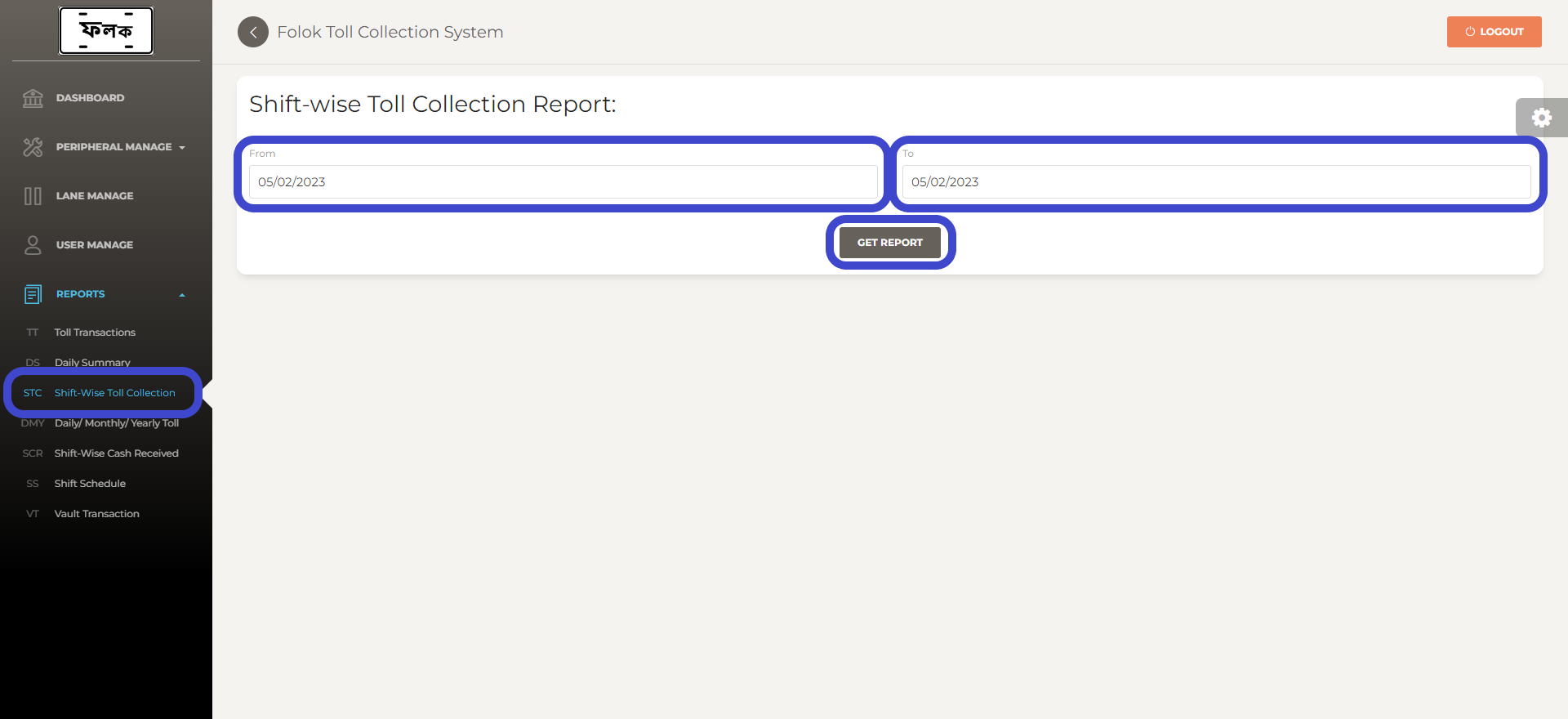Click the Peripheral Manage tools icon
Screen dimensions: 1568x719
(33, 147)
